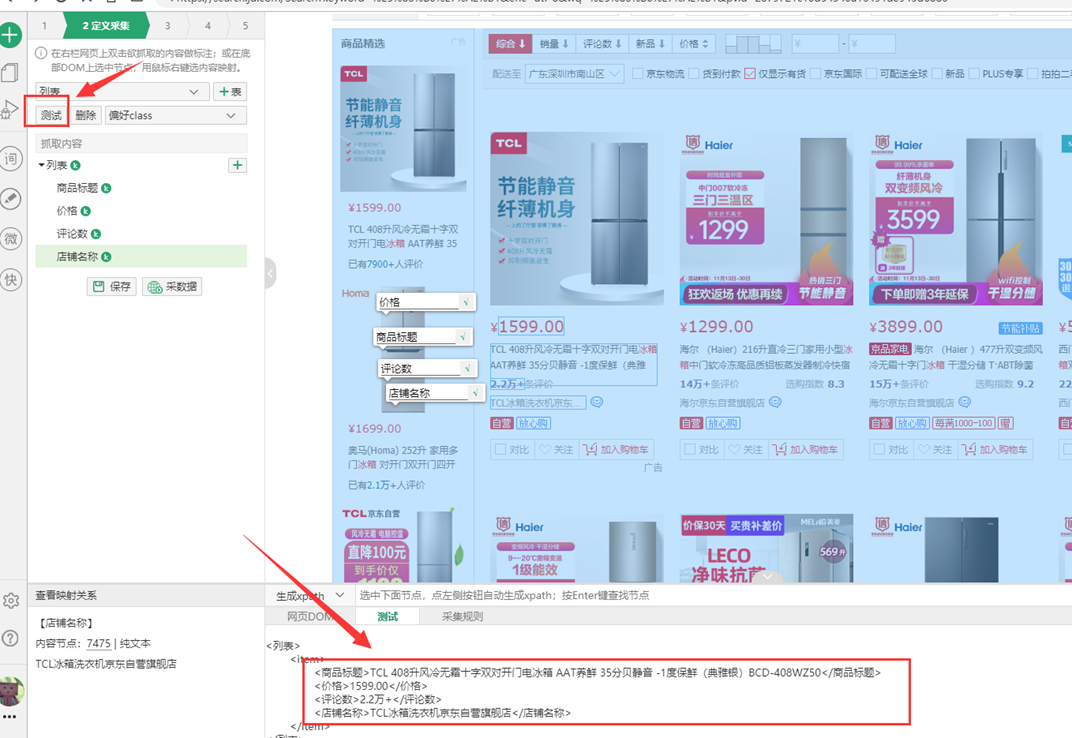Click the minimum price input field
Screen dimensions: 1072x738
816,44
